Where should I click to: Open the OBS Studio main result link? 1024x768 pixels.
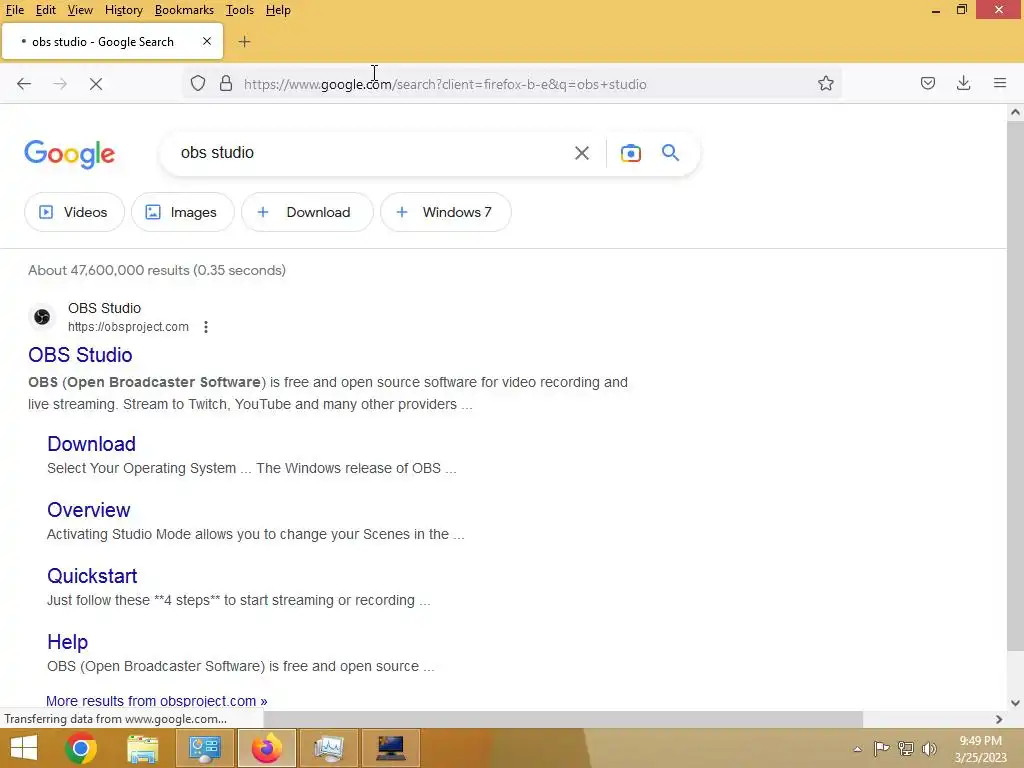click(80, 355)
